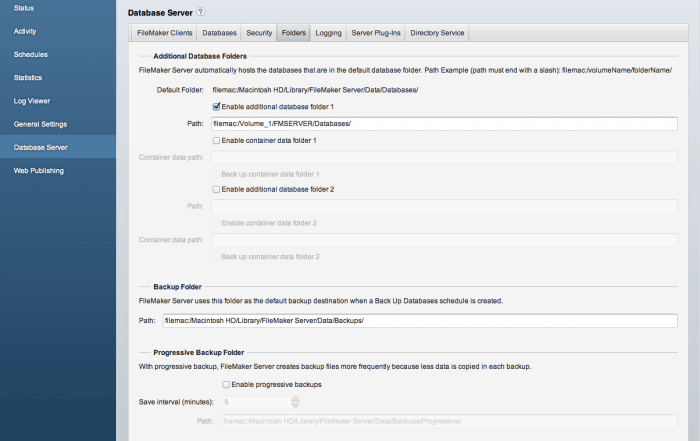Open General Settings in the sidebar
The image size is (700, 441).
(x=40, y=124)
